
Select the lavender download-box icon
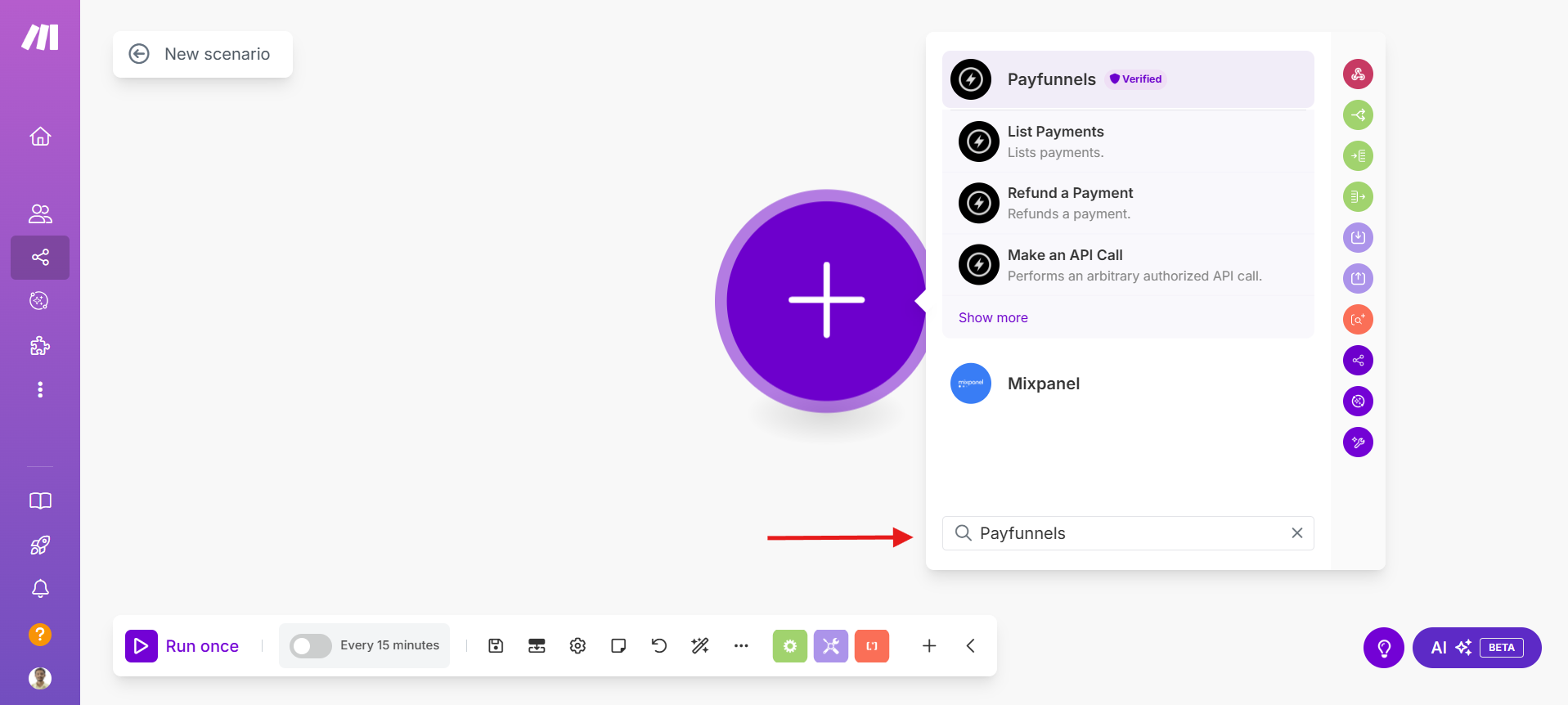(1358, 238)
